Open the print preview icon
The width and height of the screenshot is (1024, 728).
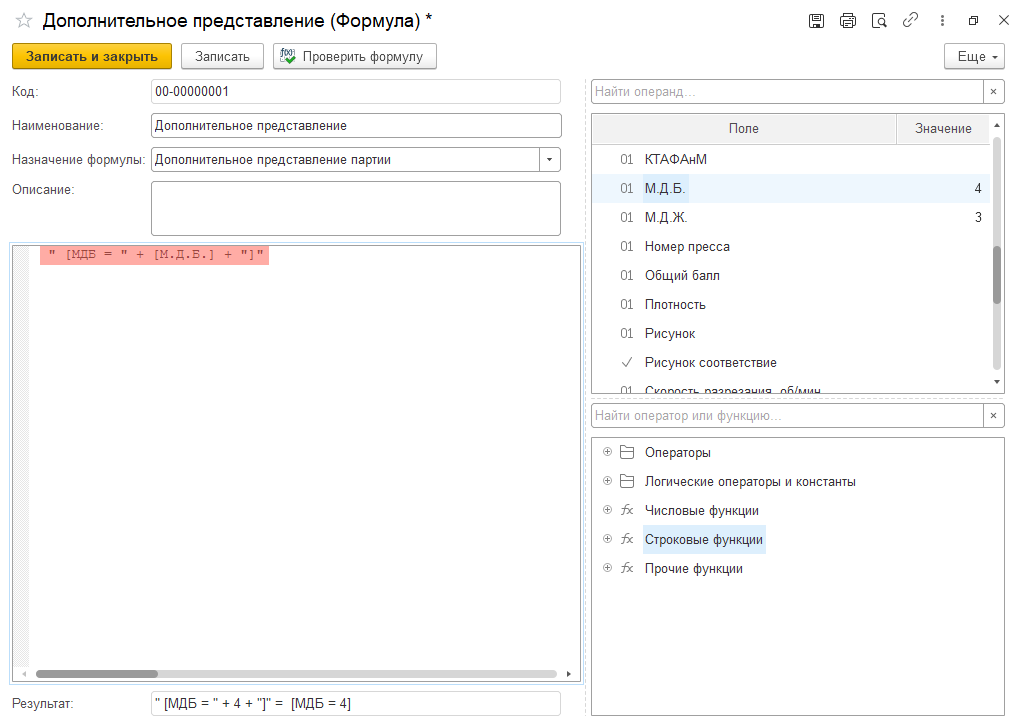tap(879, 21)
